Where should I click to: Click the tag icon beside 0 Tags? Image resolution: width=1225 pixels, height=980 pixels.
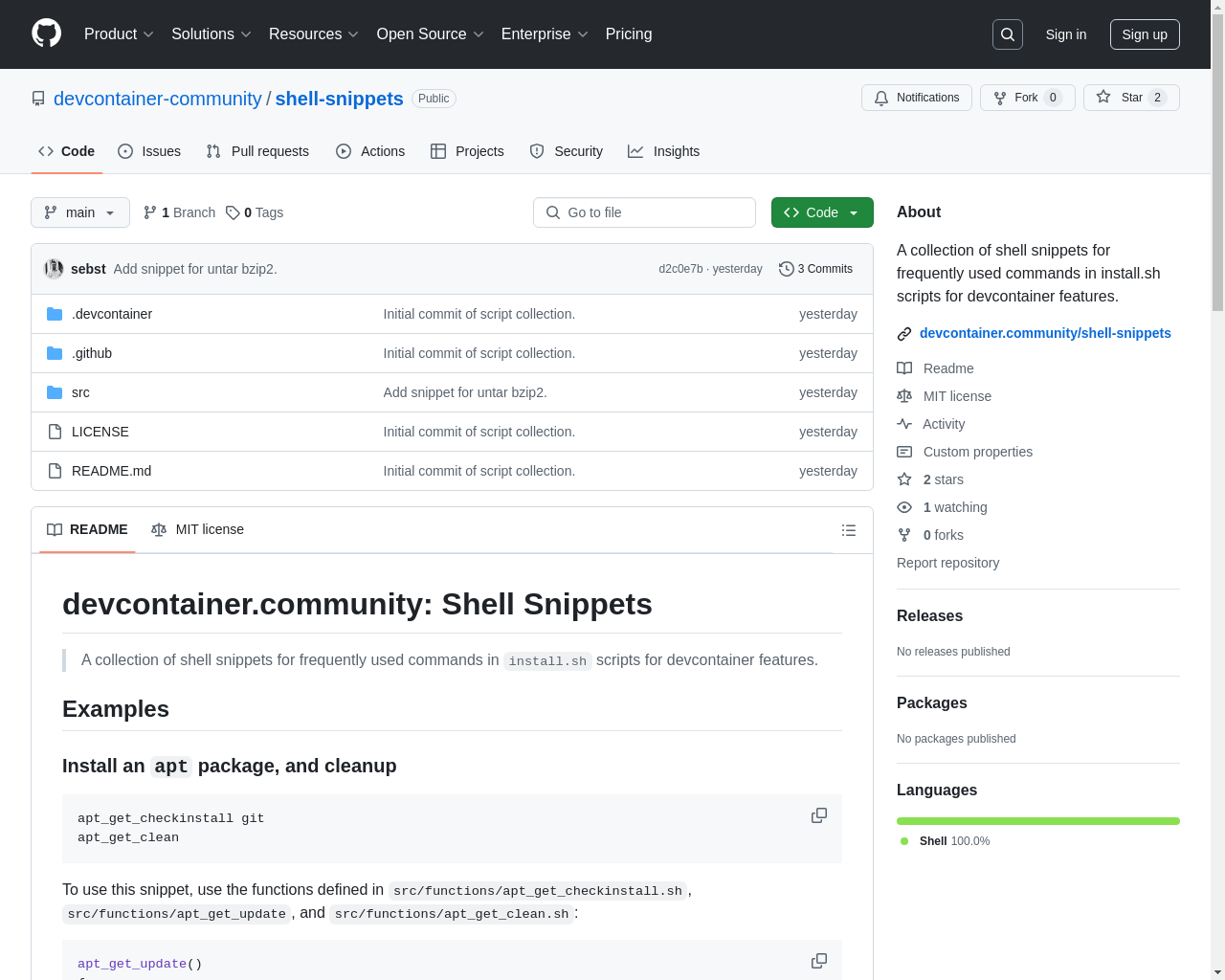coord(233,212)
